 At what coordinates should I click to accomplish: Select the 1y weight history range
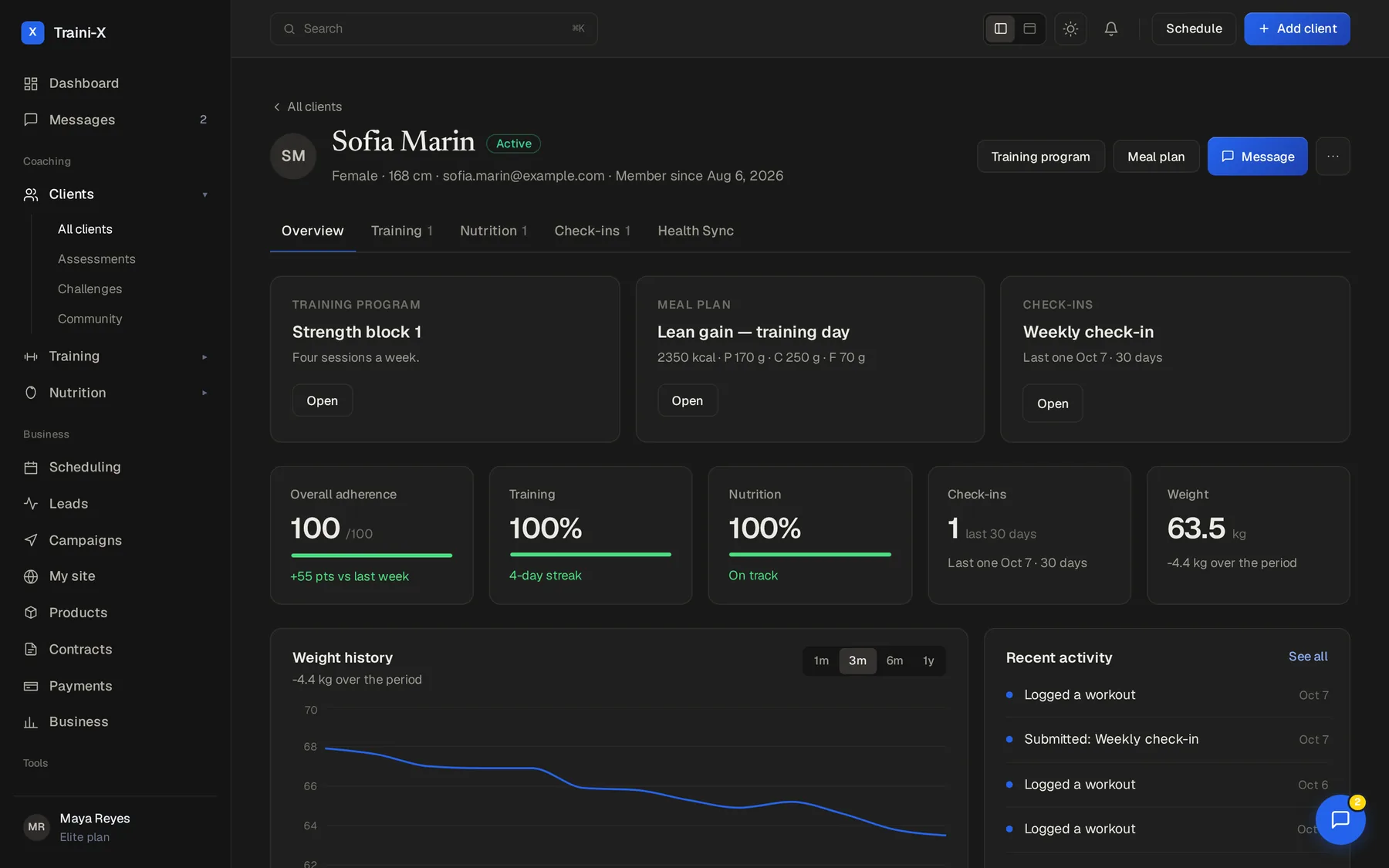[x=928, y=660]
